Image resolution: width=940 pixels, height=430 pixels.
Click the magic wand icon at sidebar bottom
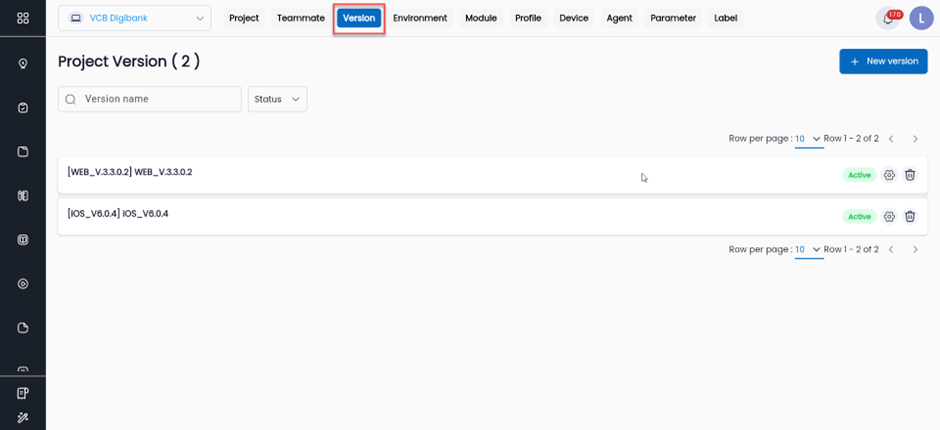(23, 417)
